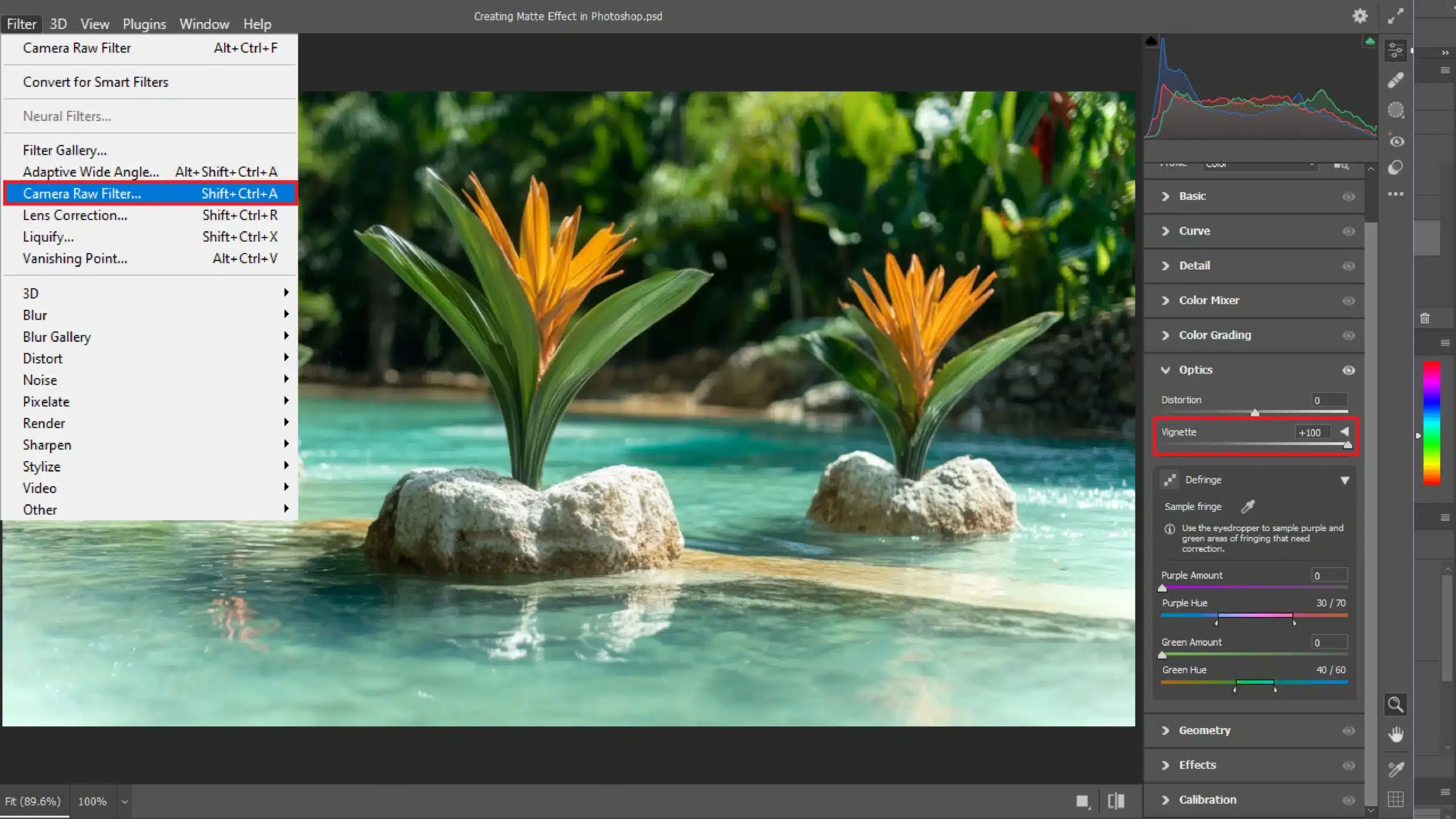Open the Masking circle tool
Screen dimensions: 1456x819
pos(1396,110)
